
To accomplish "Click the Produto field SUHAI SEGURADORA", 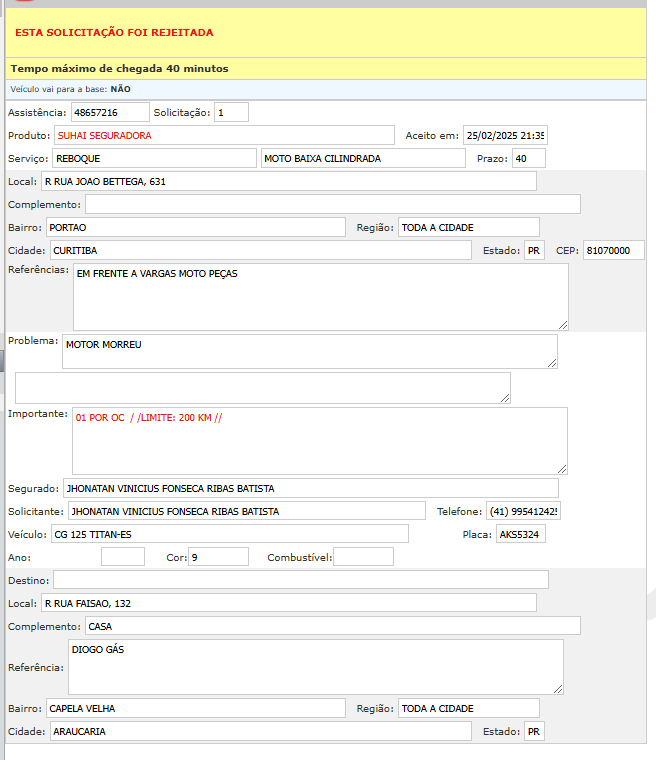I will [x=224, y=135].
